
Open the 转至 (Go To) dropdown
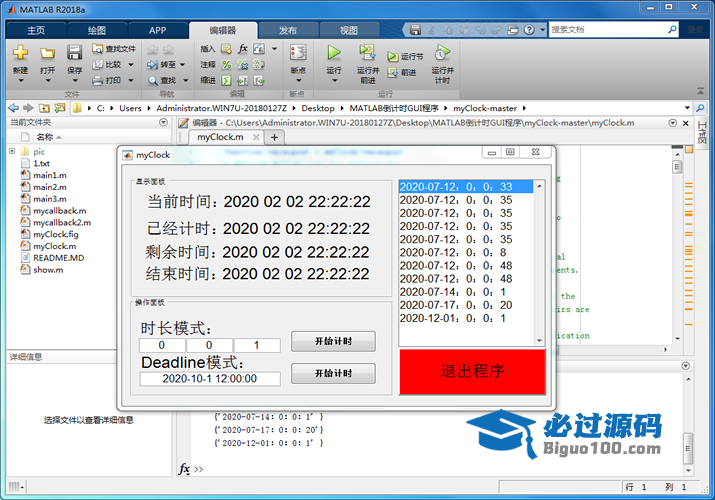coord(185,64)
